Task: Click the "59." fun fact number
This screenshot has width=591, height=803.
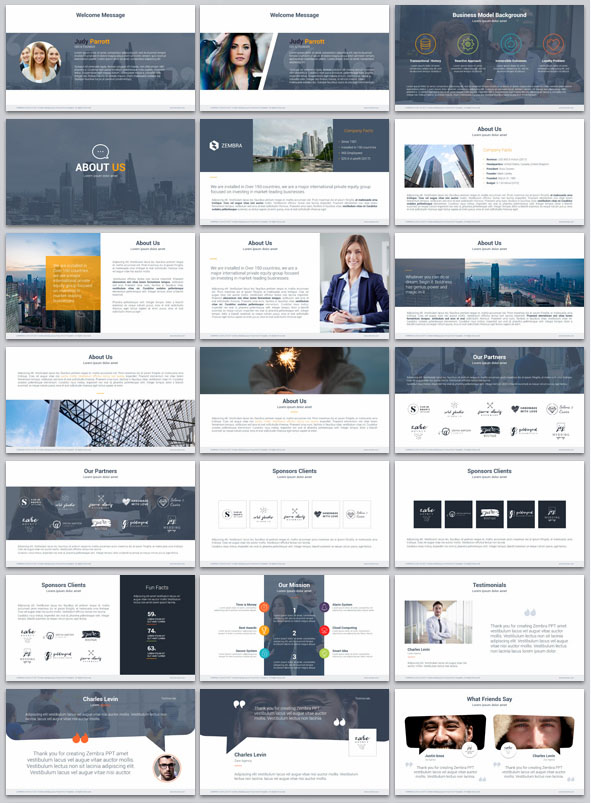Action: pyautogui.click(x=152, y=614)
